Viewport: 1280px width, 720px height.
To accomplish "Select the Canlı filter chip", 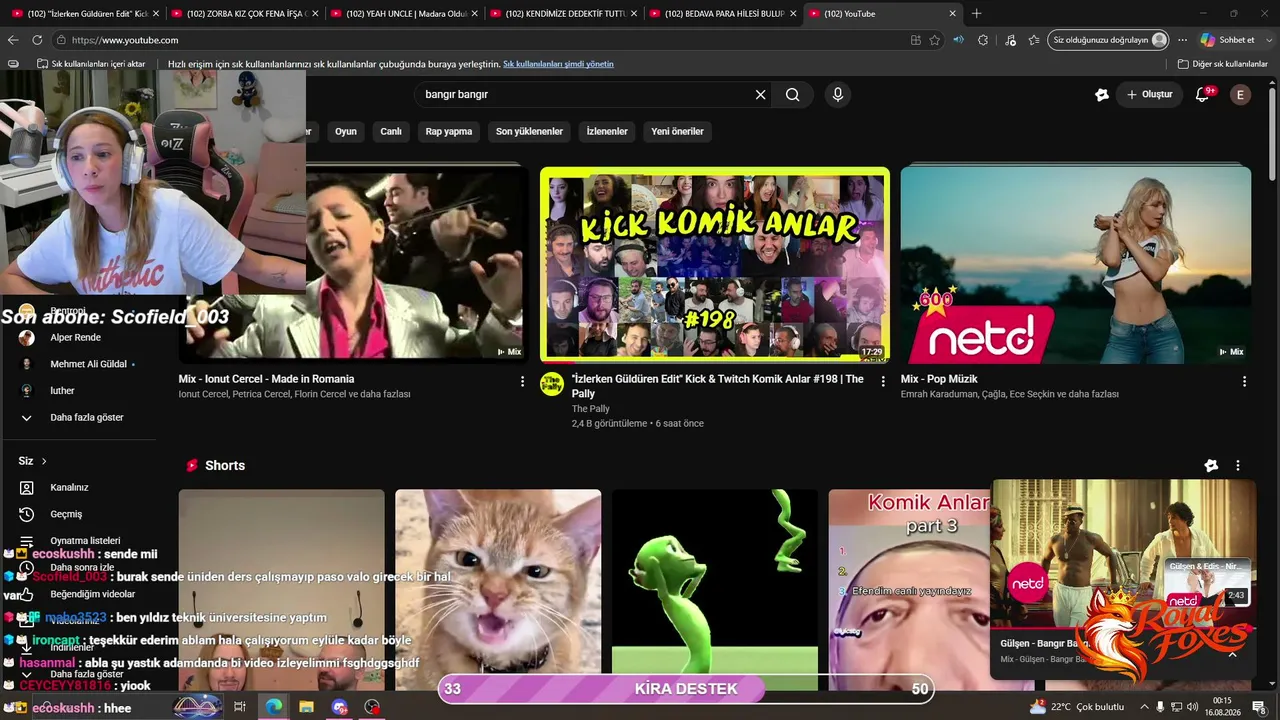I will (391, 131).
